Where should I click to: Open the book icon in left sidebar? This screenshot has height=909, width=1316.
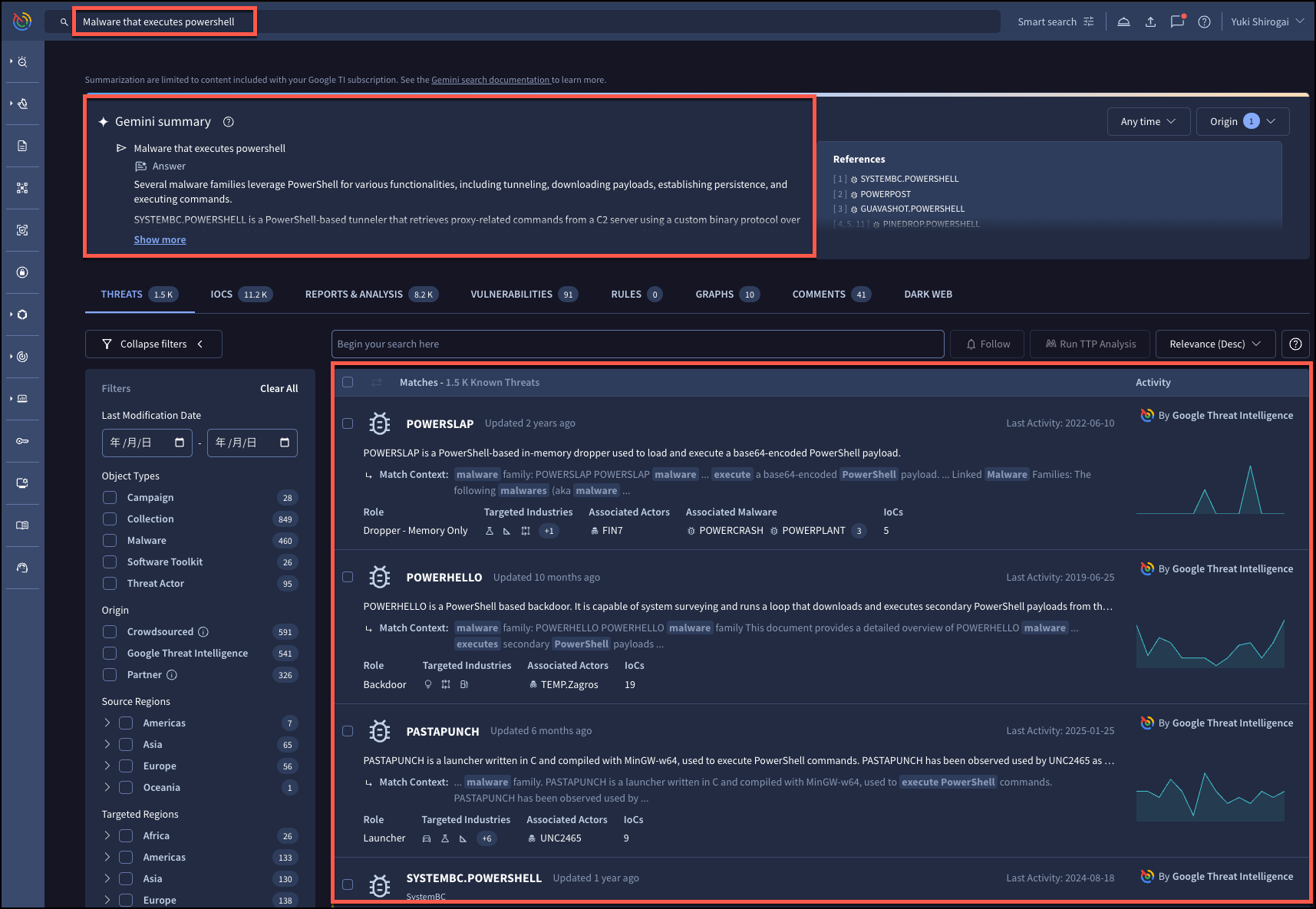(x=22, y=525)
